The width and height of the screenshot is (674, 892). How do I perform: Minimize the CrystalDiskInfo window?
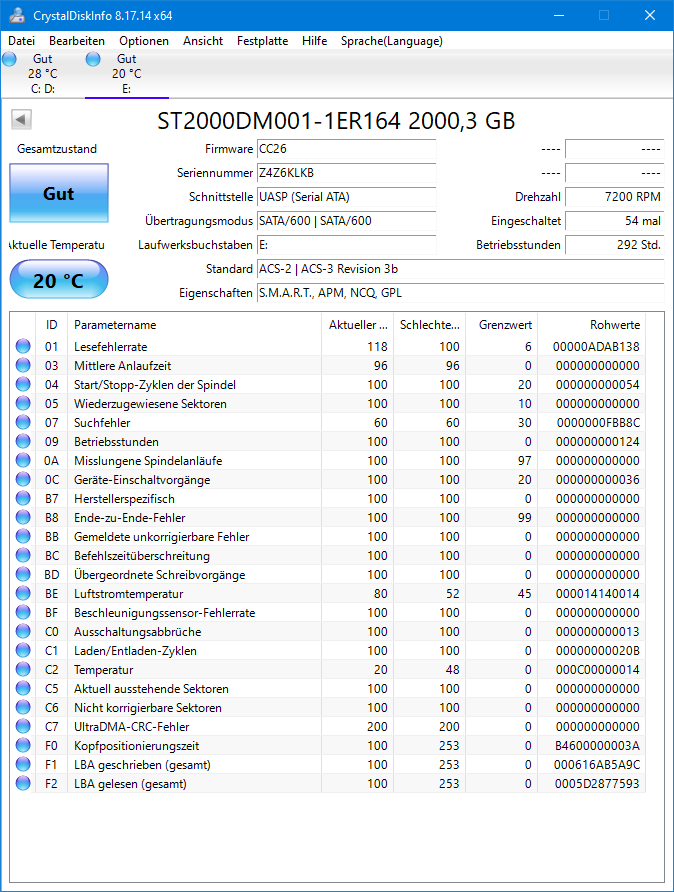tap(559, 15)
